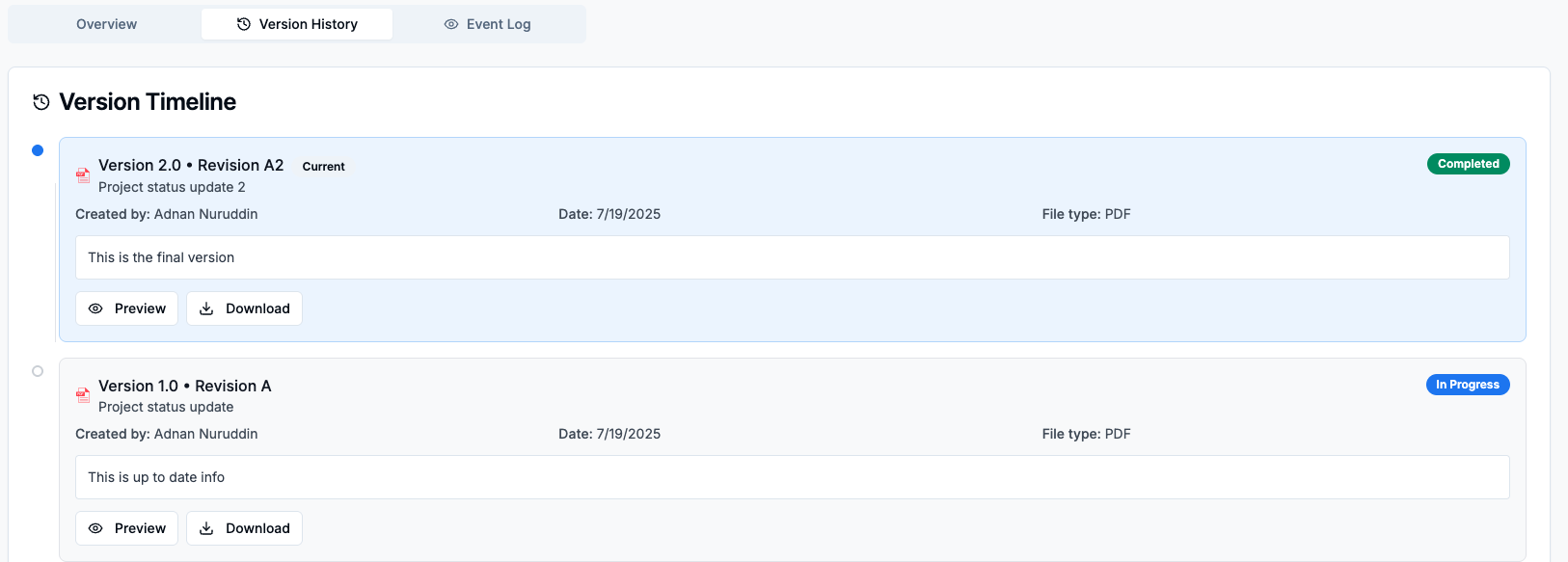The width and height of the screenshot is (1568, 562).
Task: Click the 'This is the final version' note box
Action: pos(792,257)
